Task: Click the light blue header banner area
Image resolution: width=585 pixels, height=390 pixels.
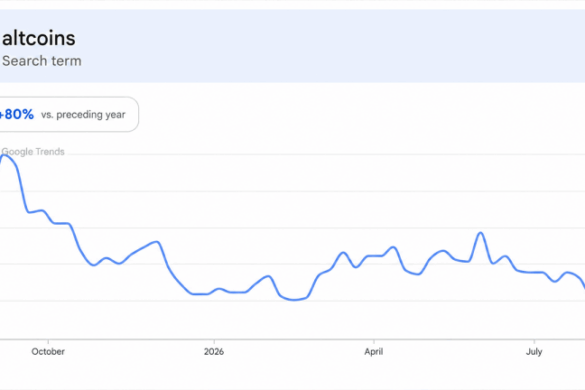Action: pyautogui.click(x=292, y=46)
